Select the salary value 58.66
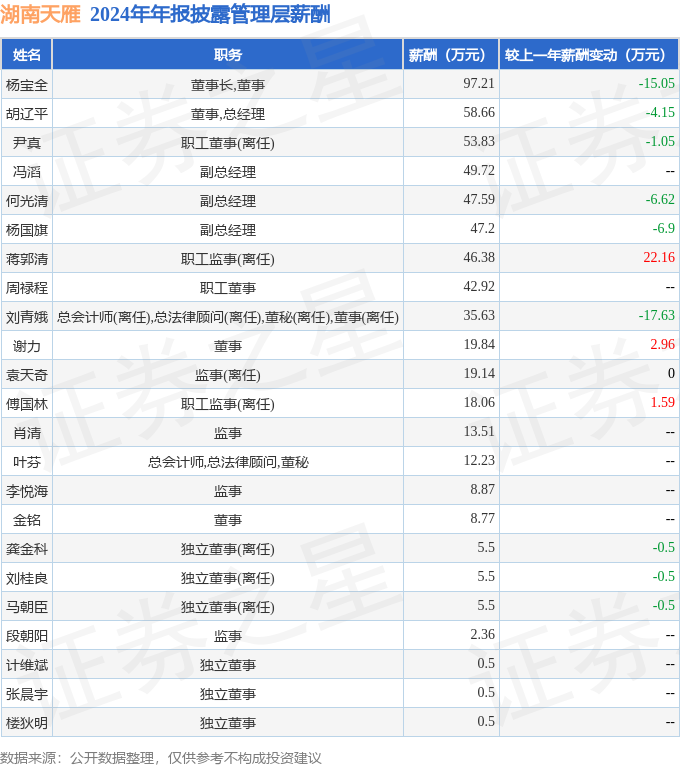The width and height of the screenshot is (680, 767). (479, 113)
